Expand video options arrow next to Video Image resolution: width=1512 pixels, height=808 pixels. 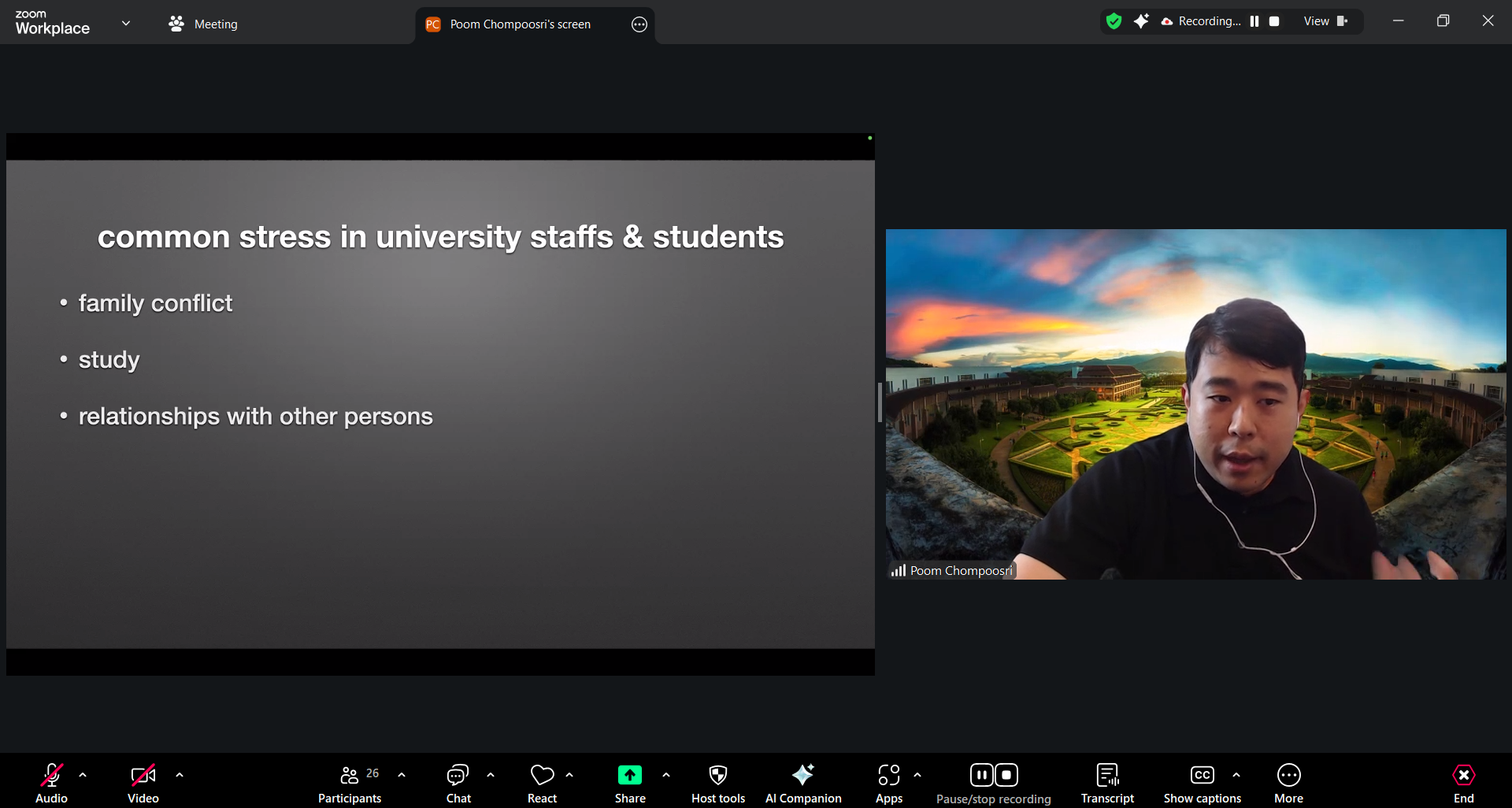coord(180,775)
